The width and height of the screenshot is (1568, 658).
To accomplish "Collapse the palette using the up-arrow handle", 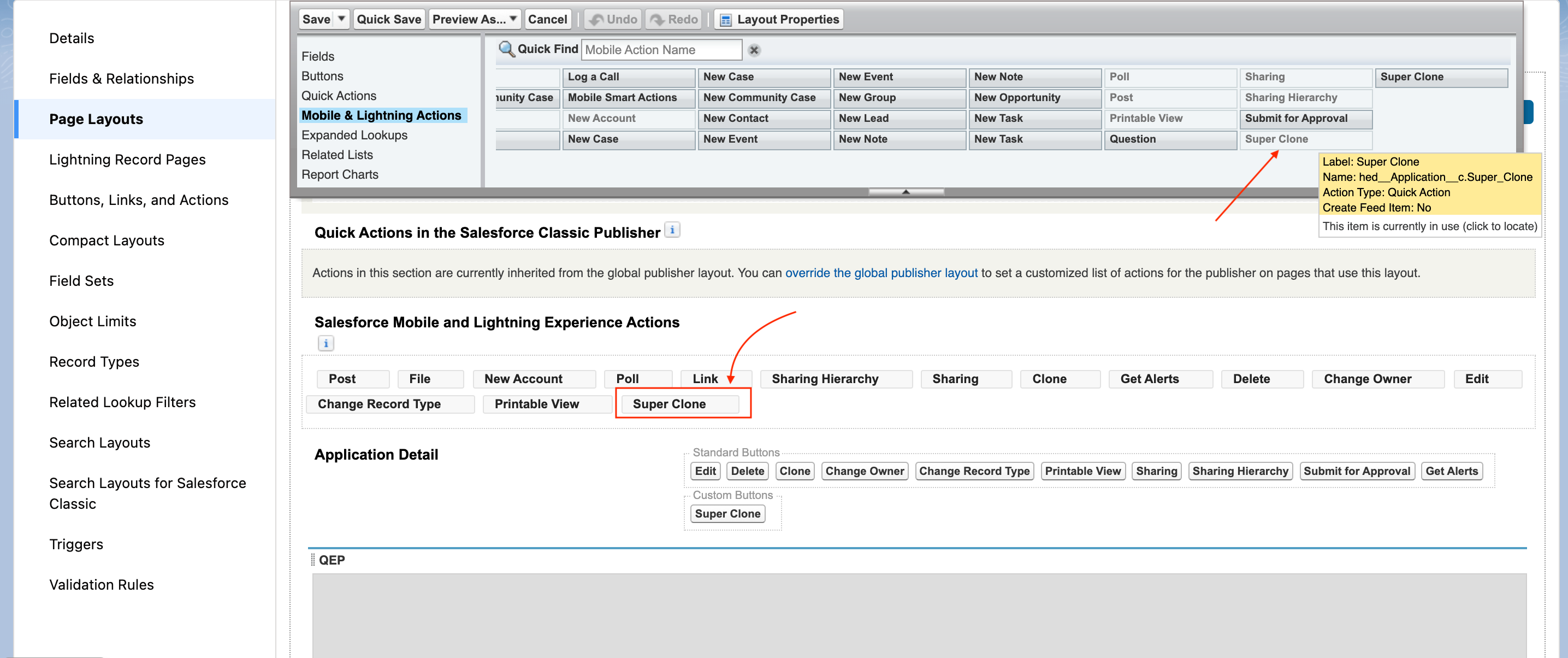I will [x=905, y=192].
